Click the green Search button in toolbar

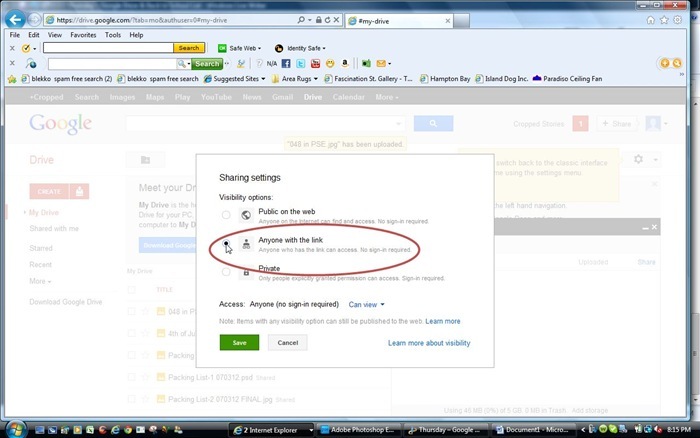click(207, 64)
